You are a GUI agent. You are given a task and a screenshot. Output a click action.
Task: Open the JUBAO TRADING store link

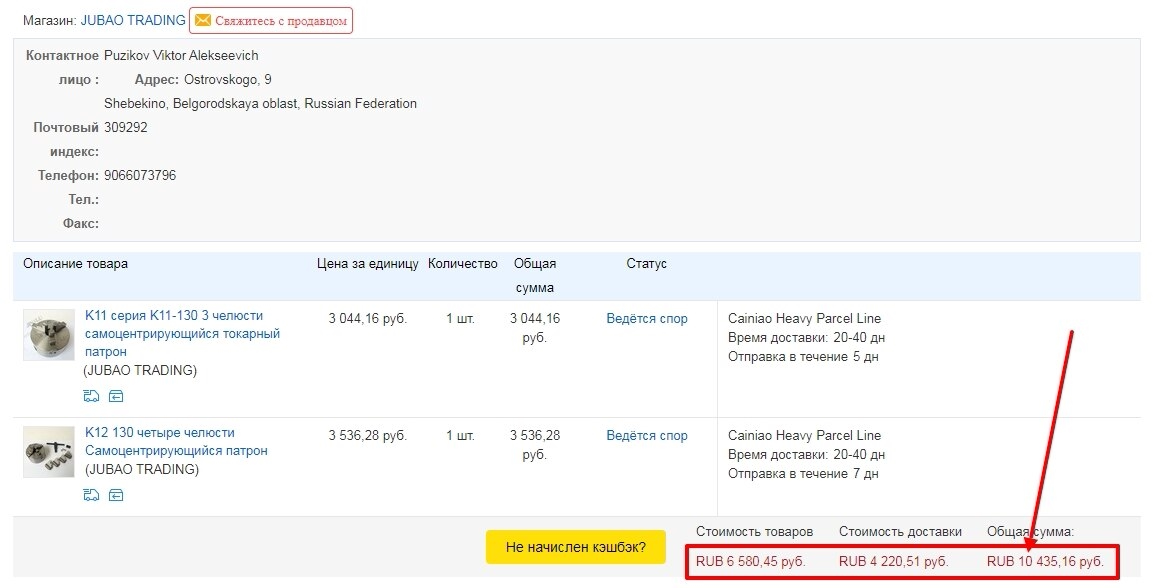point(133,20)
